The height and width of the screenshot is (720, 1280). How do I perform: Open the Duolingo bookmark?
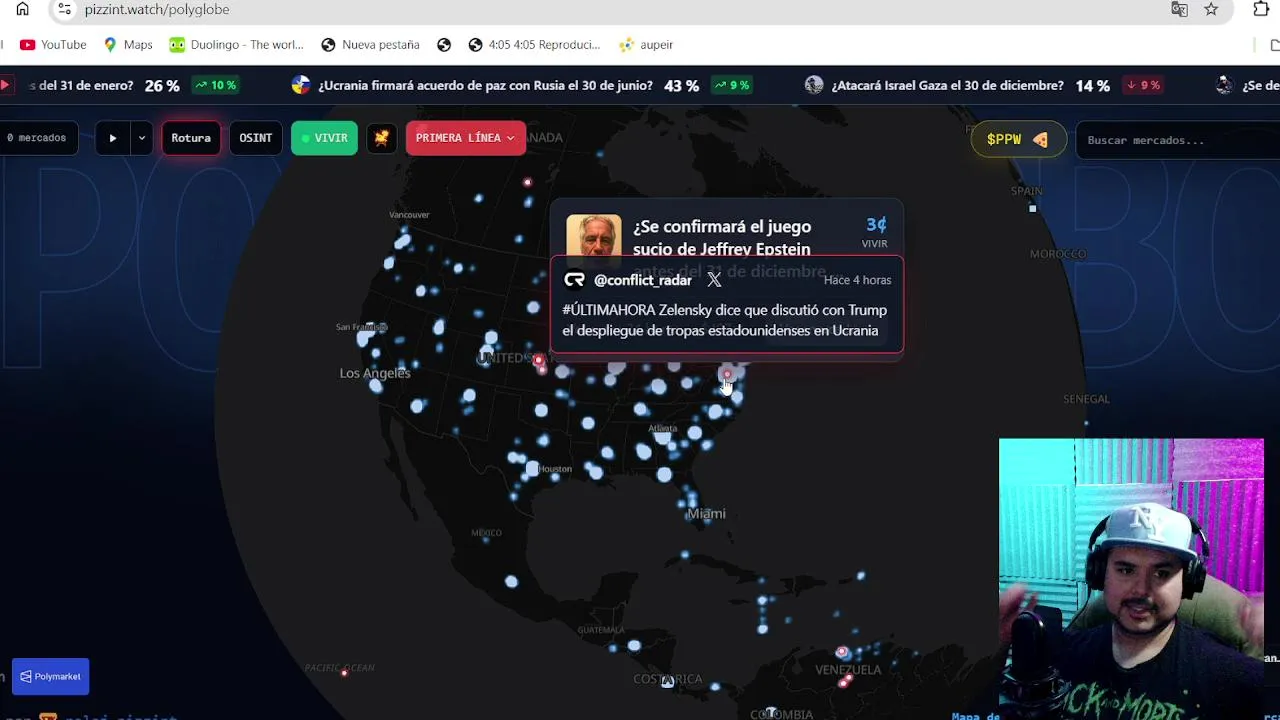click(x=236, y=45)
